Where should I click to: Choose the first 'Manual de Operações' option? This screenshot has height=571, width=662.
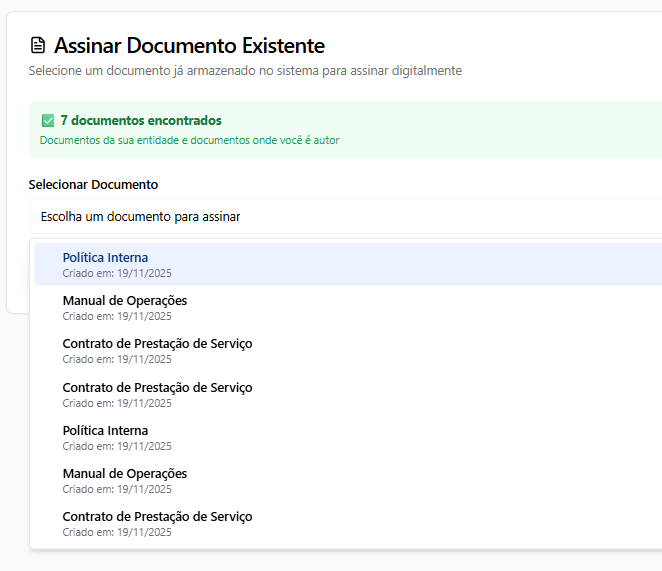124,300
